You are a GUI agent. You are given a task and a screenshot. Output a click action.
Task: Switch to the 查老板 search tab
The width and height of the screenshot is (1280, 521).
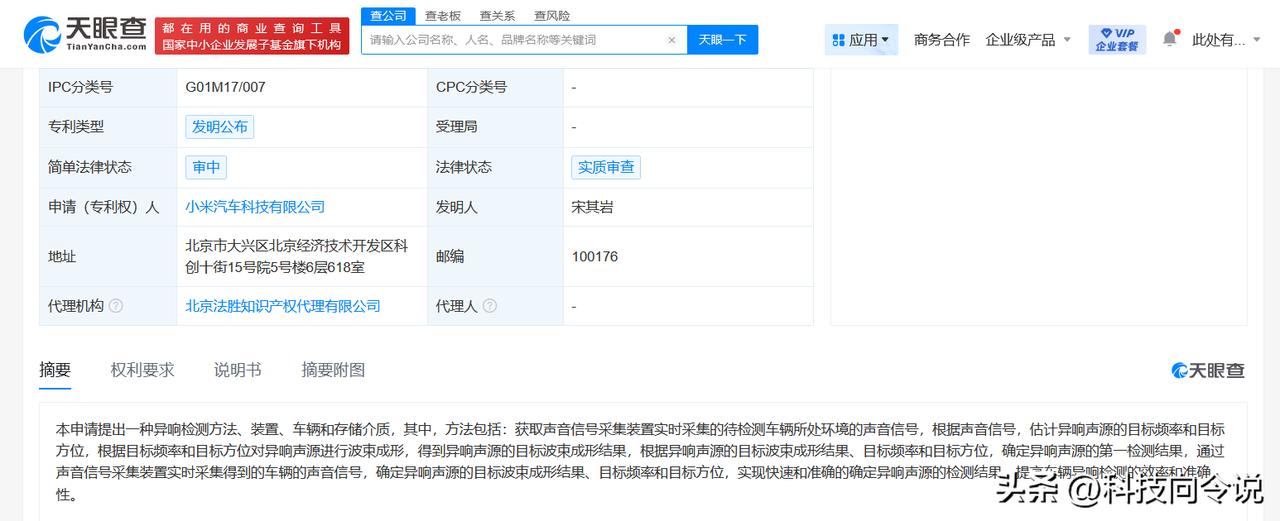(x=443, y=16)
